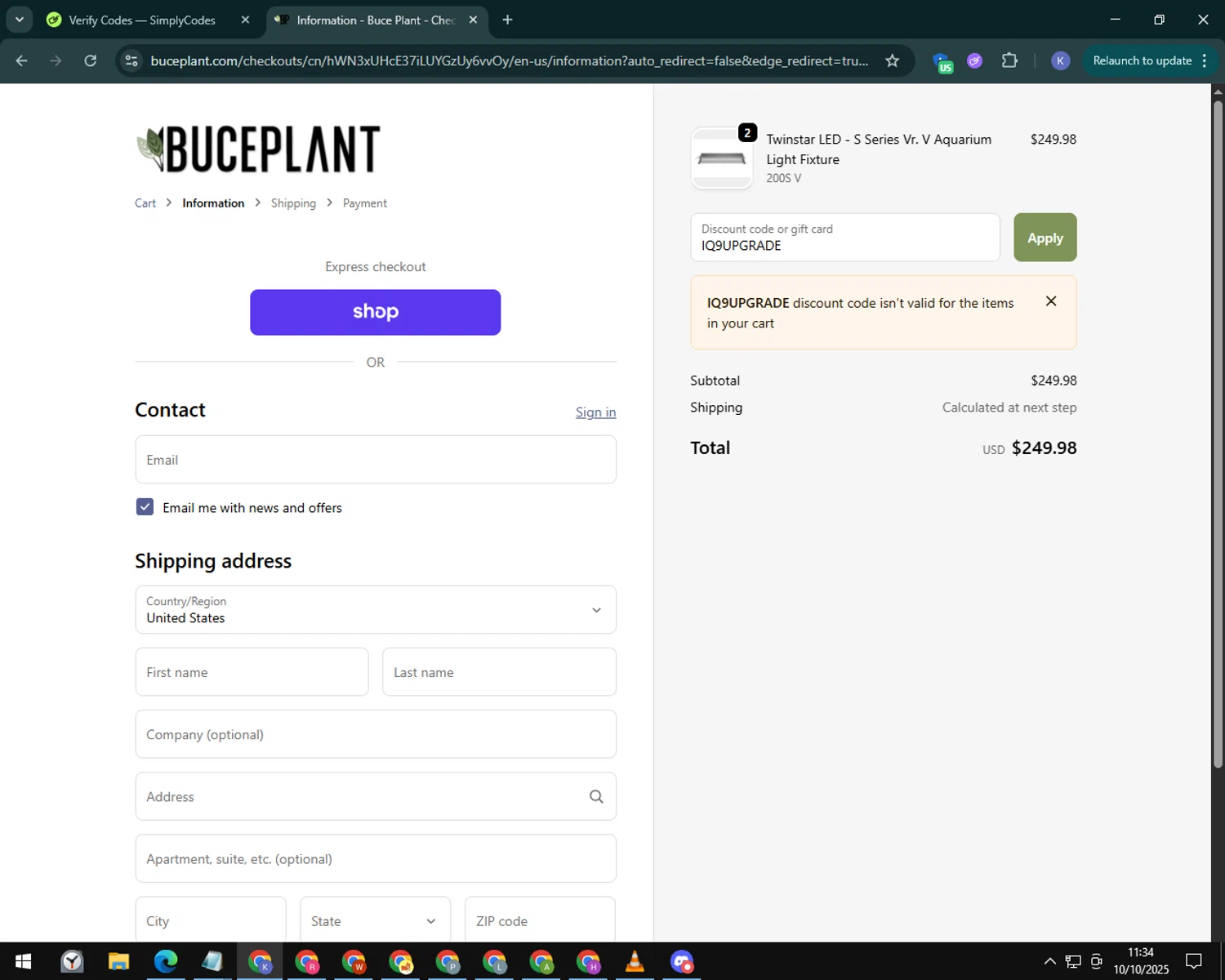Screen dimensions: 1225x980
Task: Open the clock app on the taskbar
Action: 72,961
